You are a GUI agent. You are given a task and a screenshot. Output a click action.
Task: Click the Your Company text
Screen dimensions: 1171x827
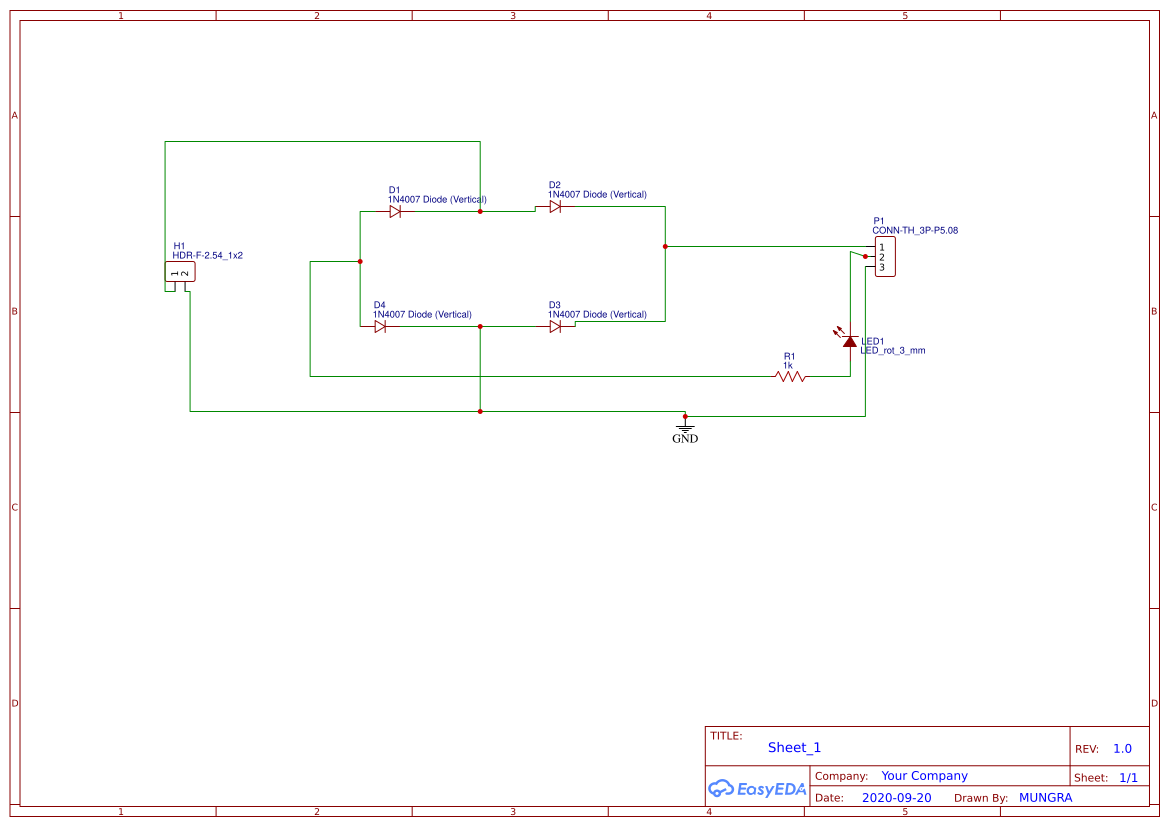[924, 775]
